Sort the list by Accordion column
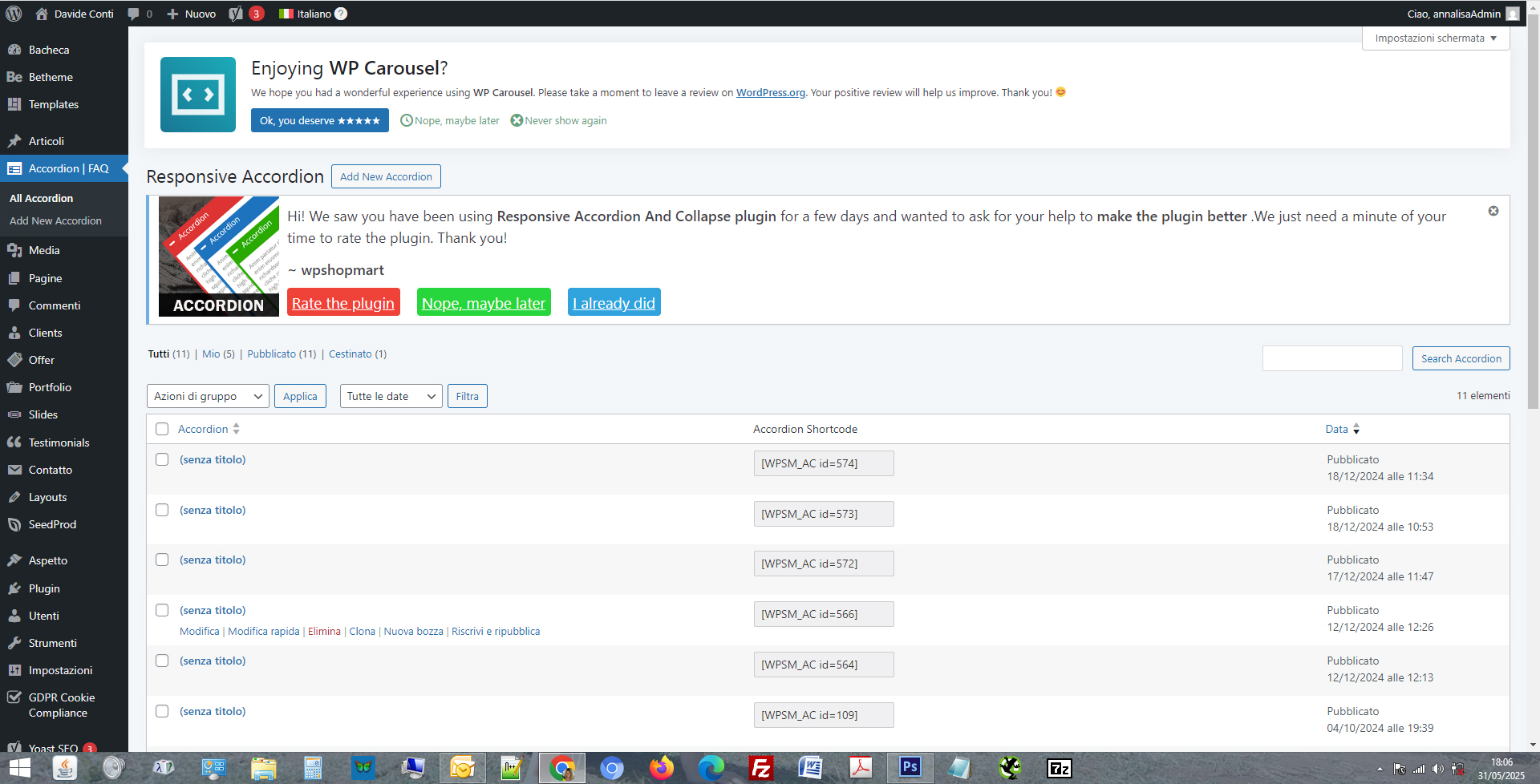The width and height of the screenshot is (1540, 784). coord(209,429)
